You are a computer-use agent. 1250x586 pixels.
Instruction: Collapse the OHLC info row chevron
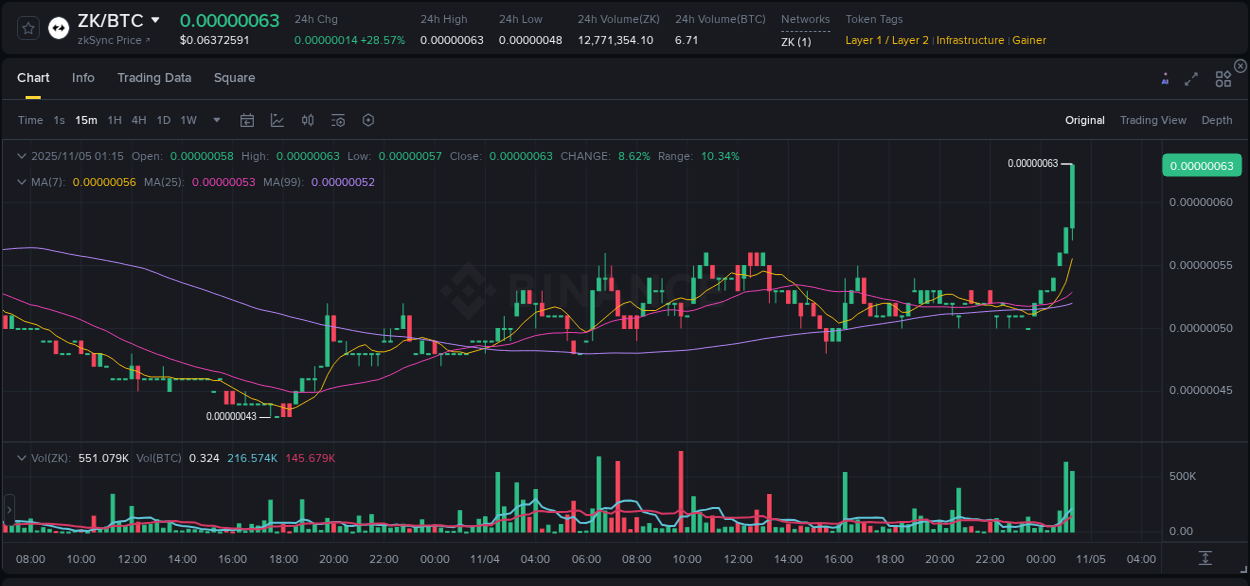pos(21,156)
